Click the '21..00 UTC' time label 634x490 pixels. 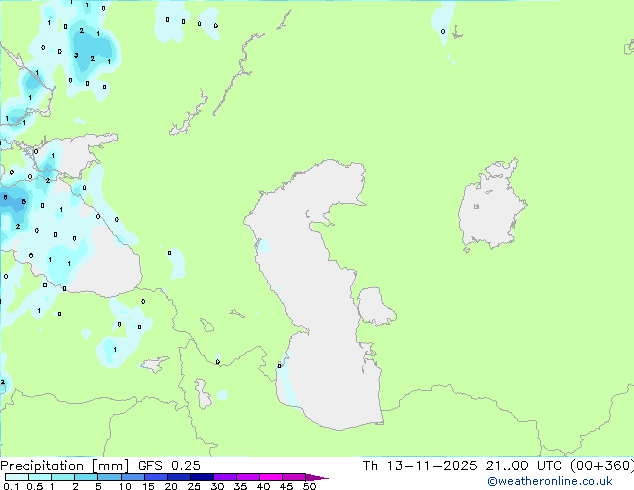tap(524, 466)
